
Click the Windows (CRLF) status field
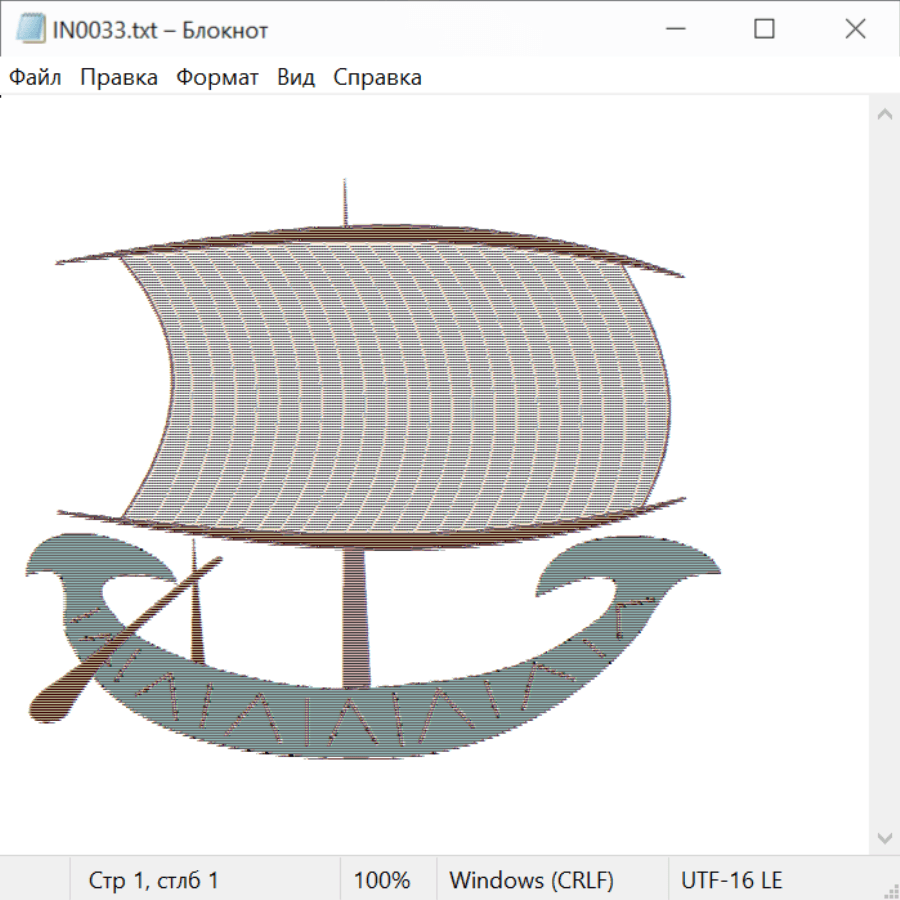[x=531, y=880]
